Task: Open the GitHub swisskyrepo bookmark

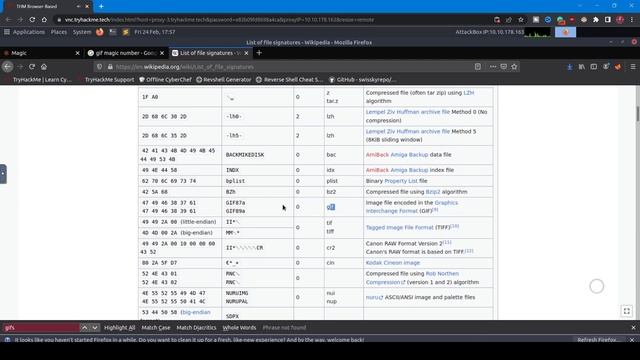Action: coord(362,80)
